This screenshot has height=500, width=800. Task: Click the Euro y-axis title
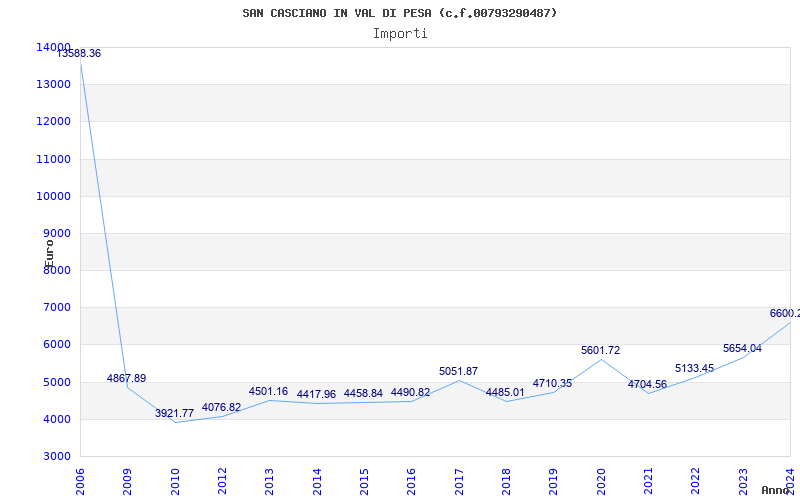coord(49,254)
